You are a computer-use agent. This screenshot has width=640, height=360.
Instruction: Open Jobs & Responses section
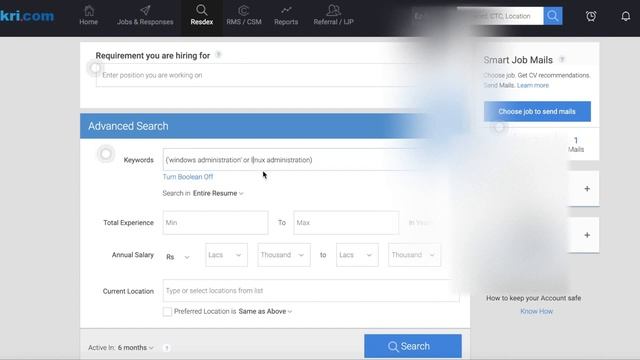click(145, 16)
